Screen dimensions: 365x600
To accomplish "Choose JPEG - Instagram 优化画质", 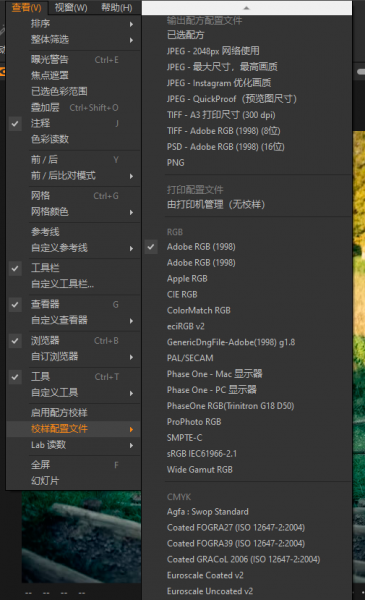I will pyautogui.click(x=247, y=83).
